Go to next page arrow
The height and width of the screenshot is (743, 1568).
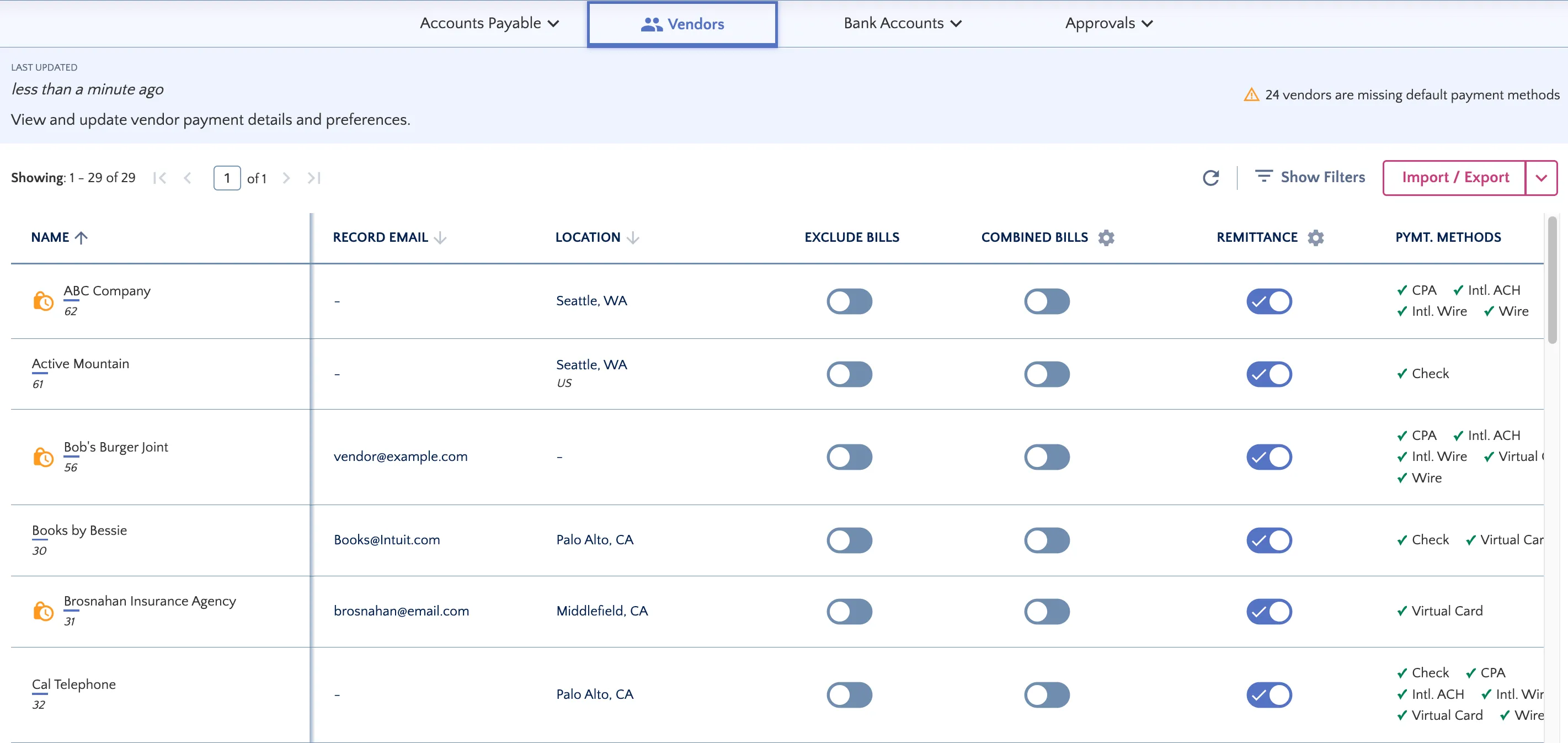coord(286,178)
